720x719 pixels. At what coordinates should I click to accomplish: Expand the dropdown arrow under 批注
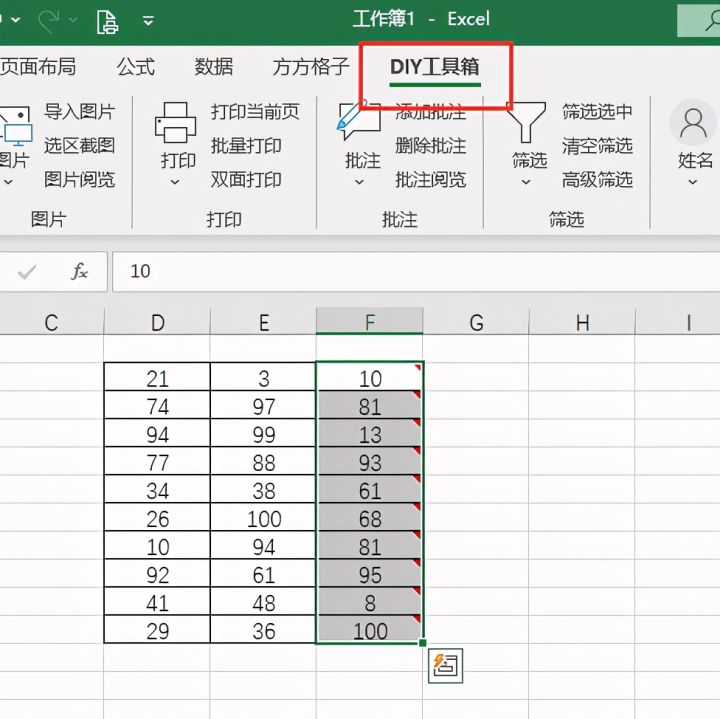point(360,182)
